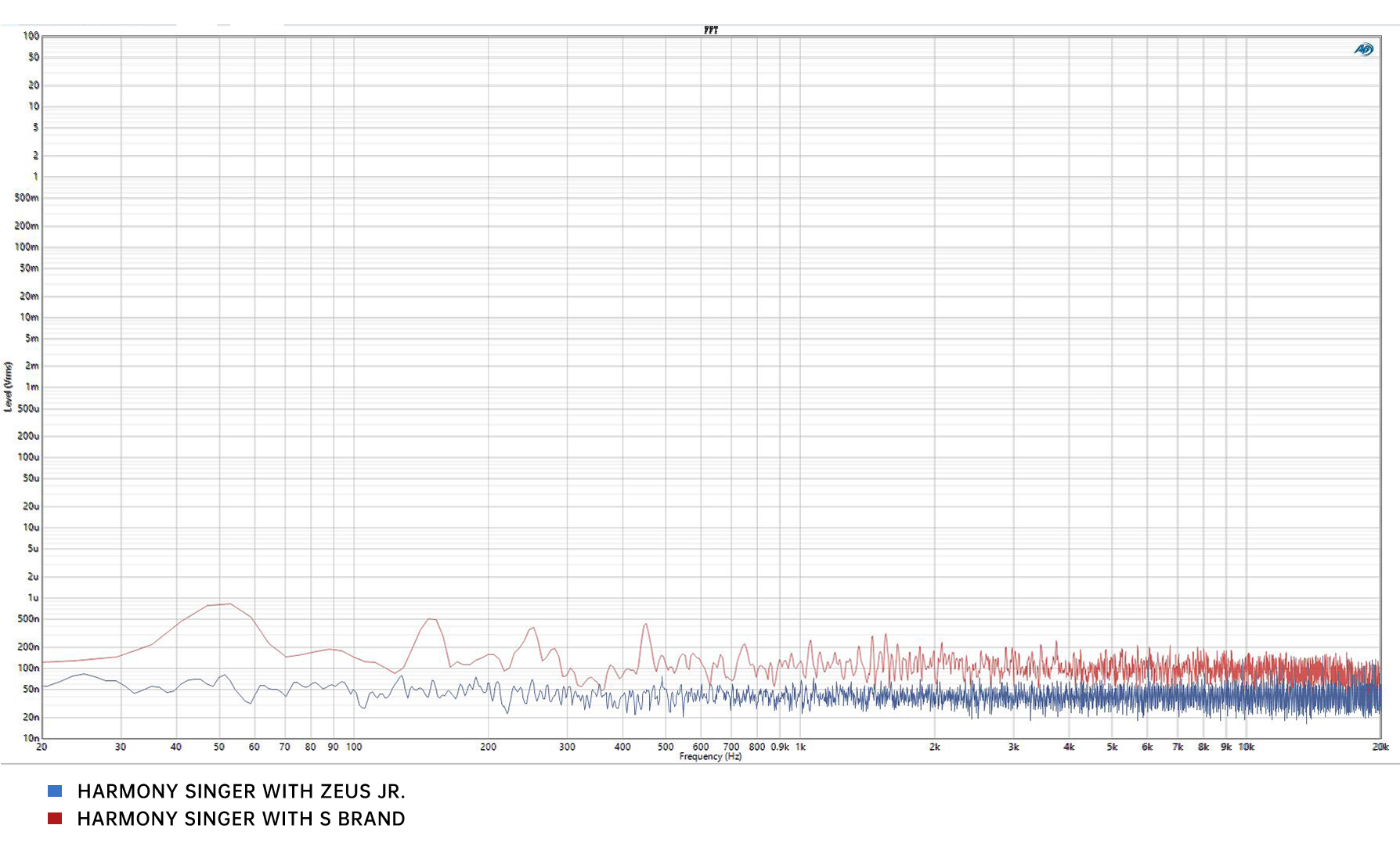The height and width of the screenshot is (861, 1400).
Task: Click the Level (Vrms) vertical axis label
Action: [x=9, y=387]
